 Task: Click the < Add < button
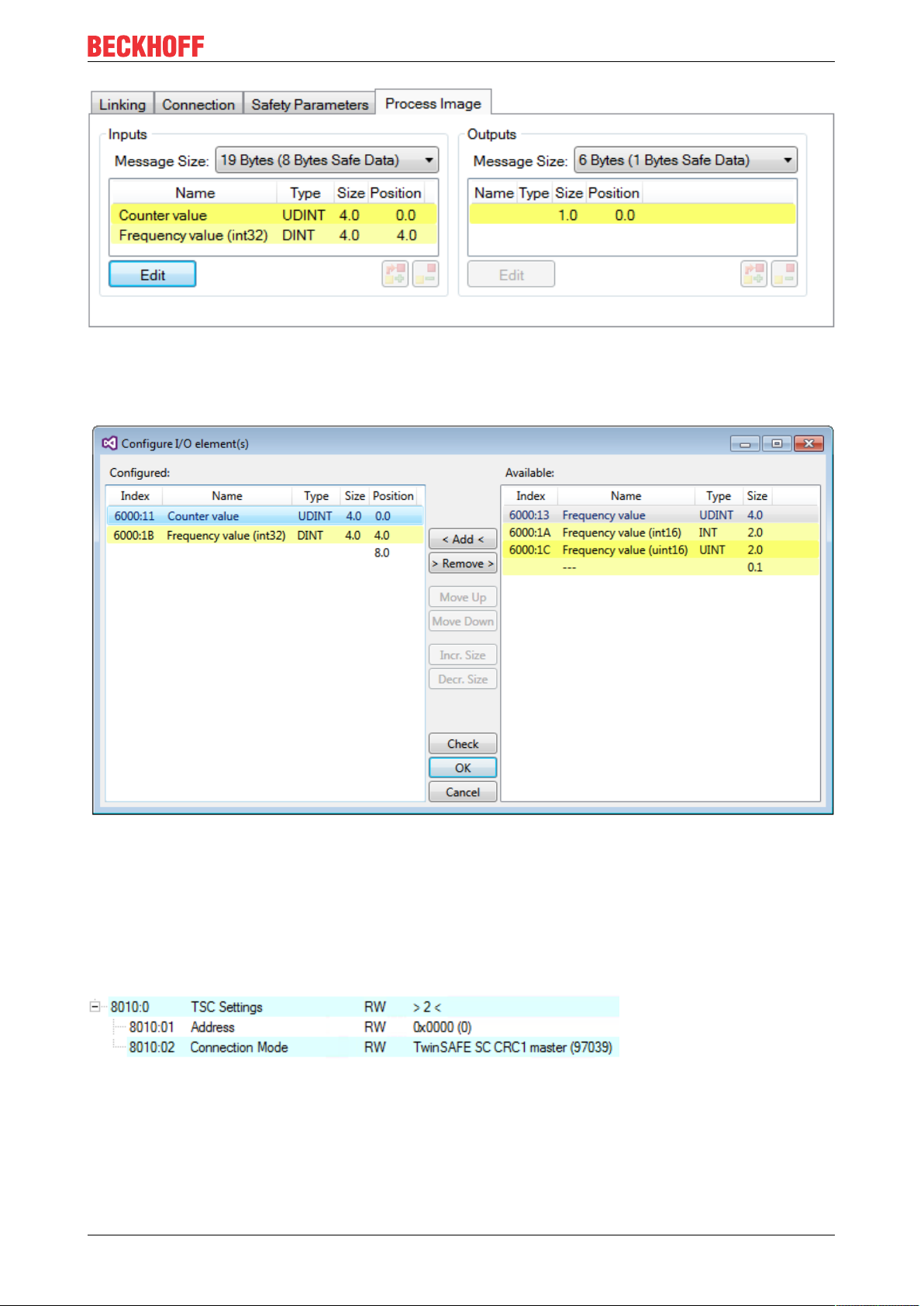(x=463, y=539)
